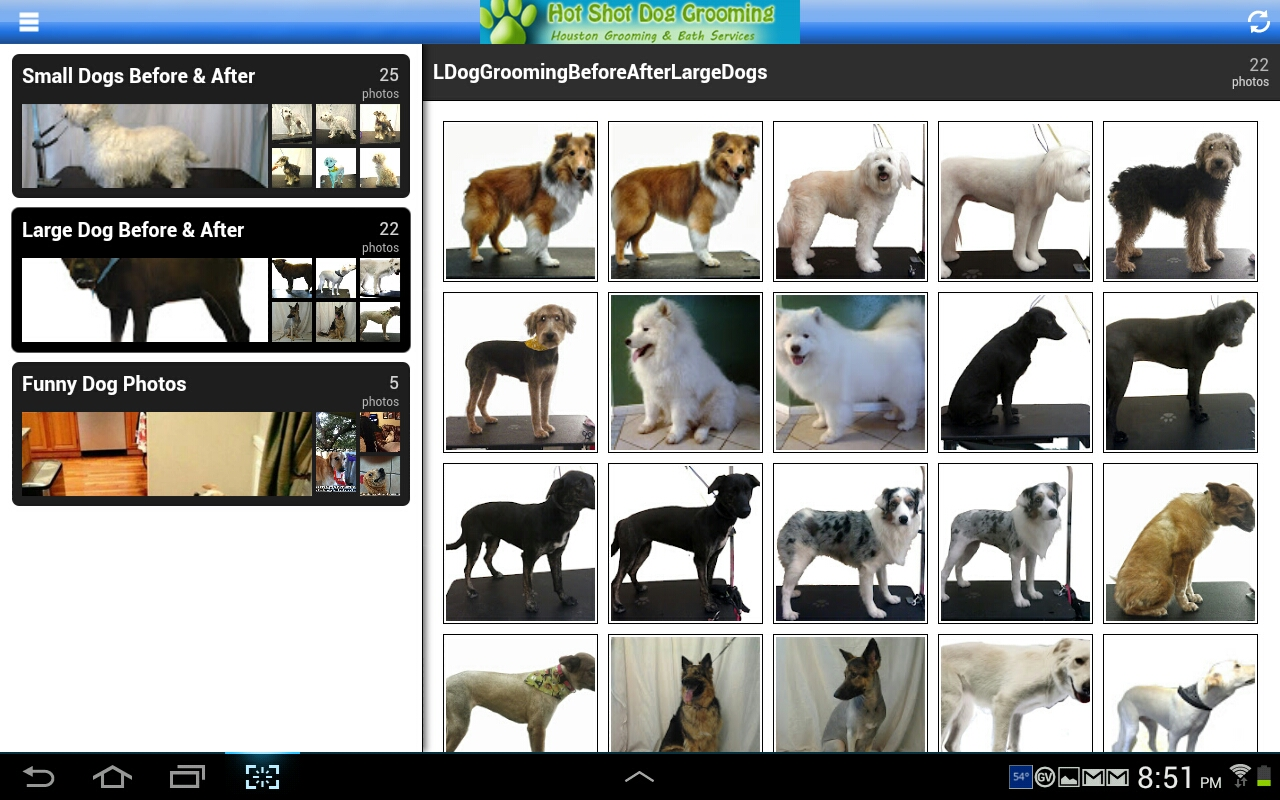
Task: Open the shaved merle Australian shepherd photo
Action: click(1015, 543)
